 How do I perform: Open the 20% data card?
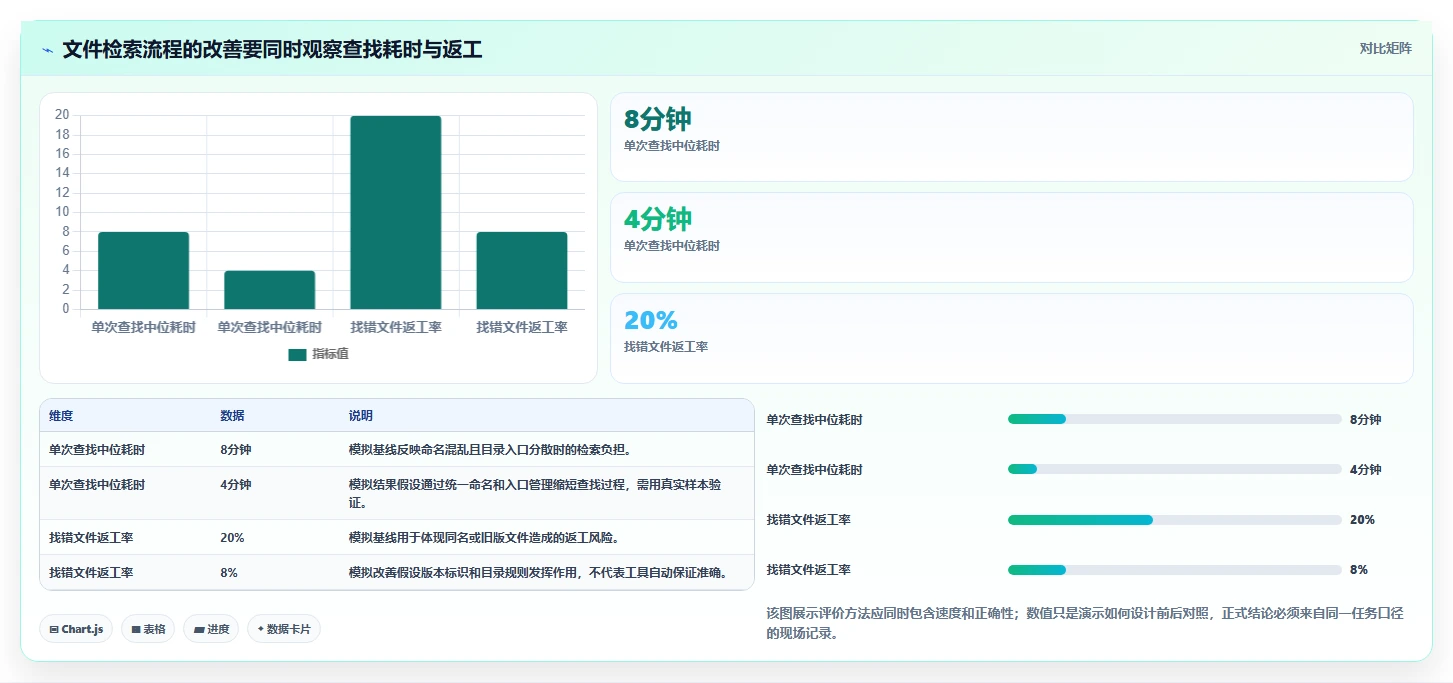tap(1012, 338)
